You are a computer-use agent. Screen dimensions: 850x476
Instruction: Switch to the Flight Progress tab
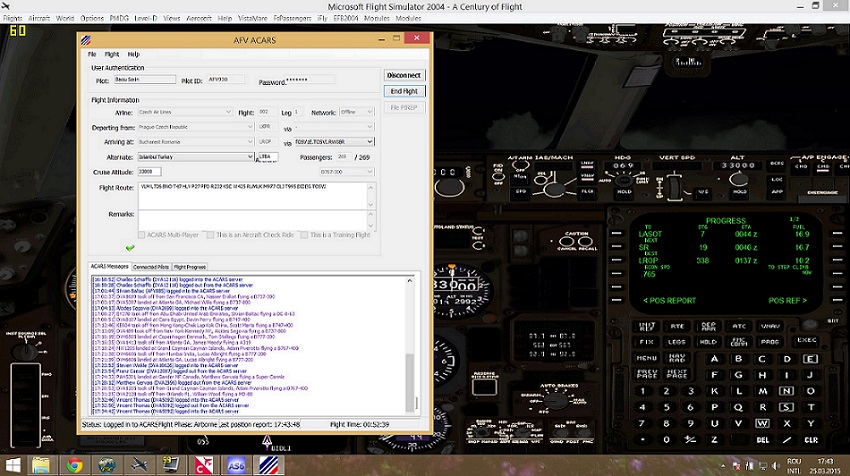(190, 267)
